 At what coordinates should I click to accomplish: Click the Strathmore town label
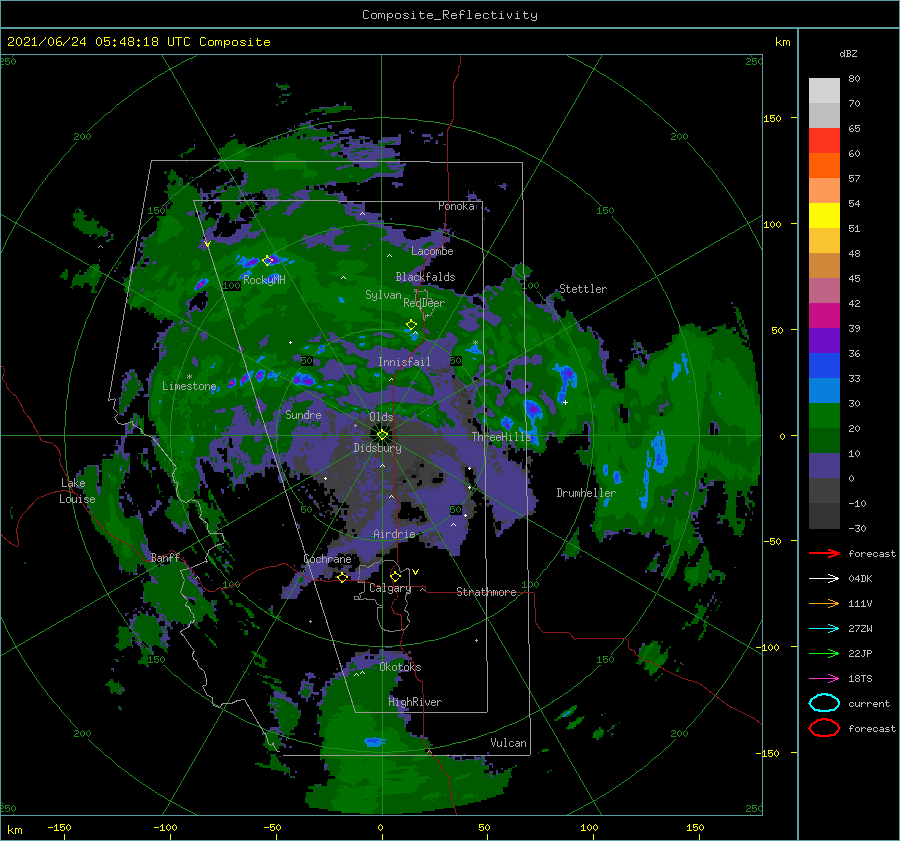(486, 592)
